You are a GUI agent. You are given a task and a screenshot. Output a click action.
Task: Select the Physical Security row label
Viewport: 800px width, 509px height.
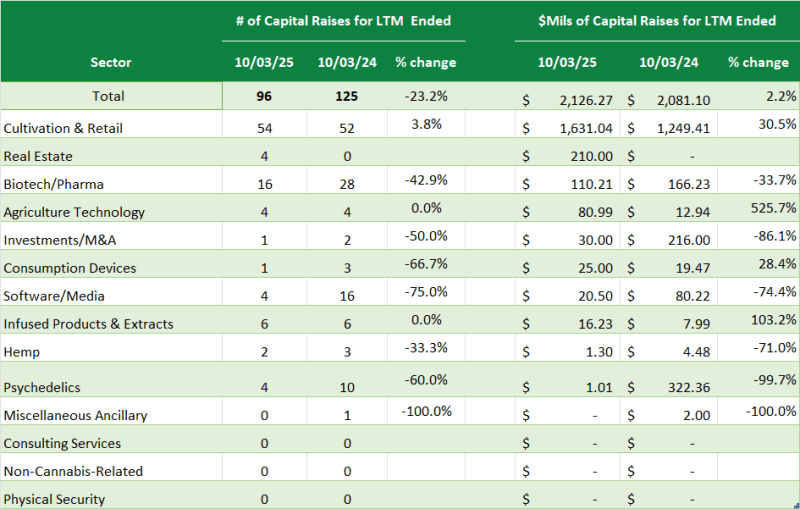pyautogui.click(x=54, y=499)
